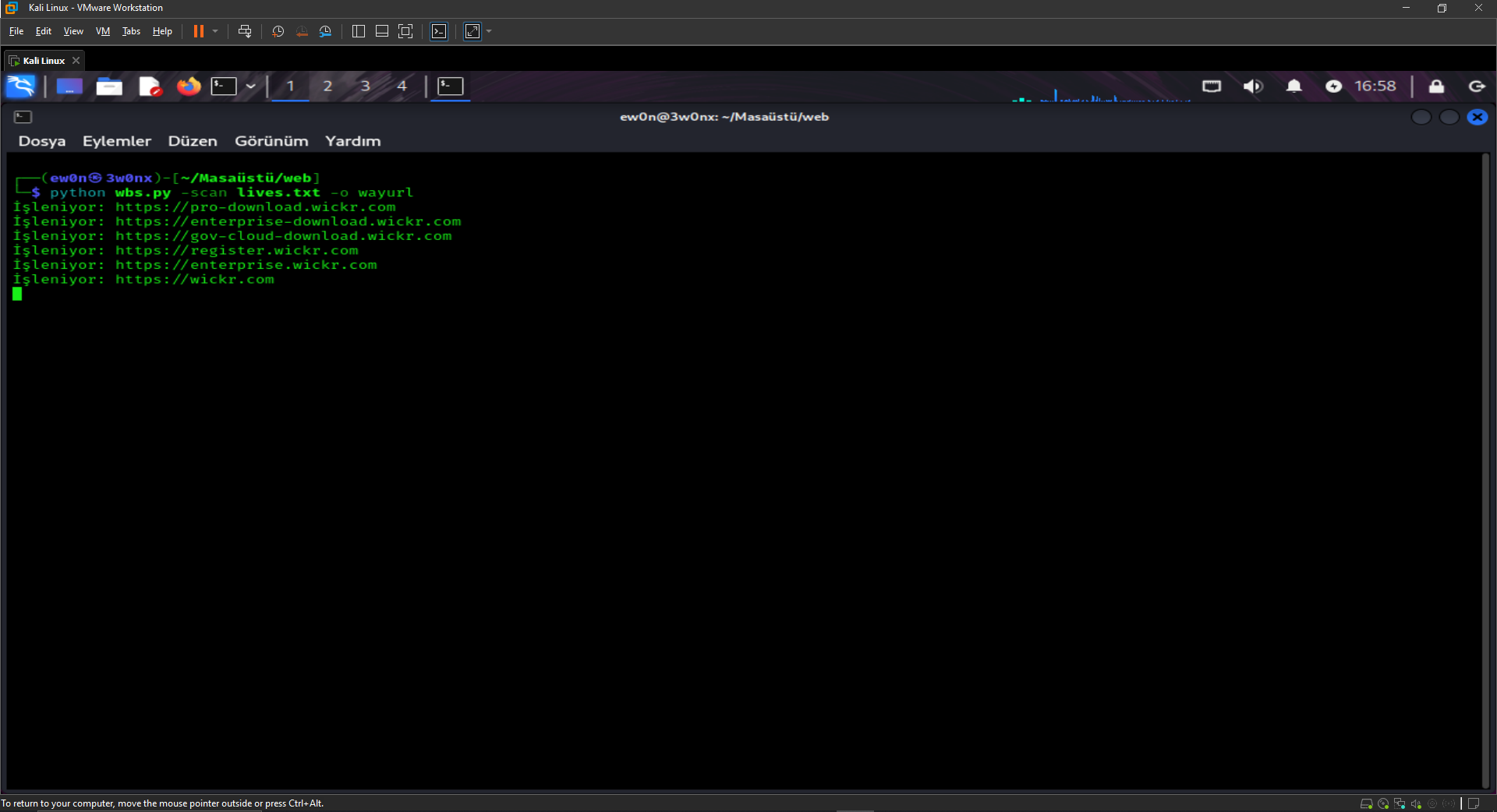Expand the power options dropdown arrow
Viewport: 1497px width, 812px height.
(x=215, y=31)
